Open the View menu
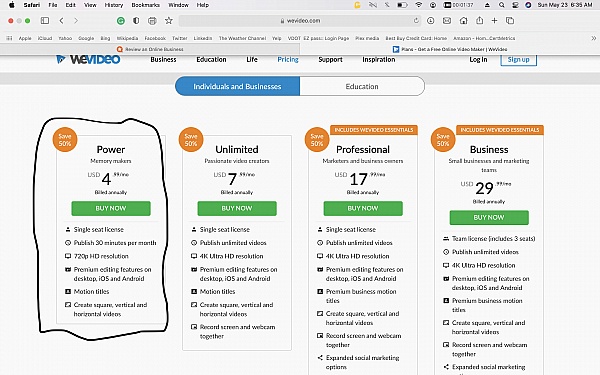This screenshot has width=600, height=375. tap(90, 5)
